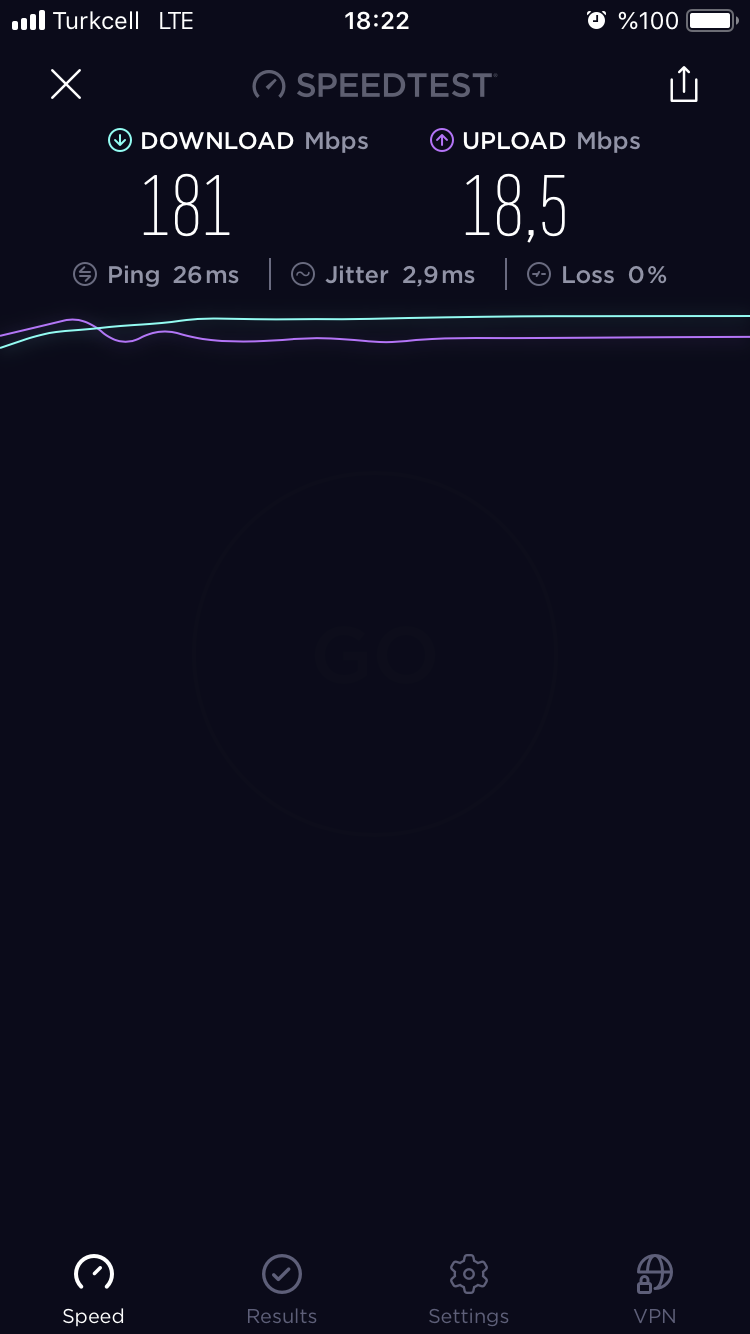Tap the alarm clock status icon
The image size is (750, 1334).
pos(597,21)
